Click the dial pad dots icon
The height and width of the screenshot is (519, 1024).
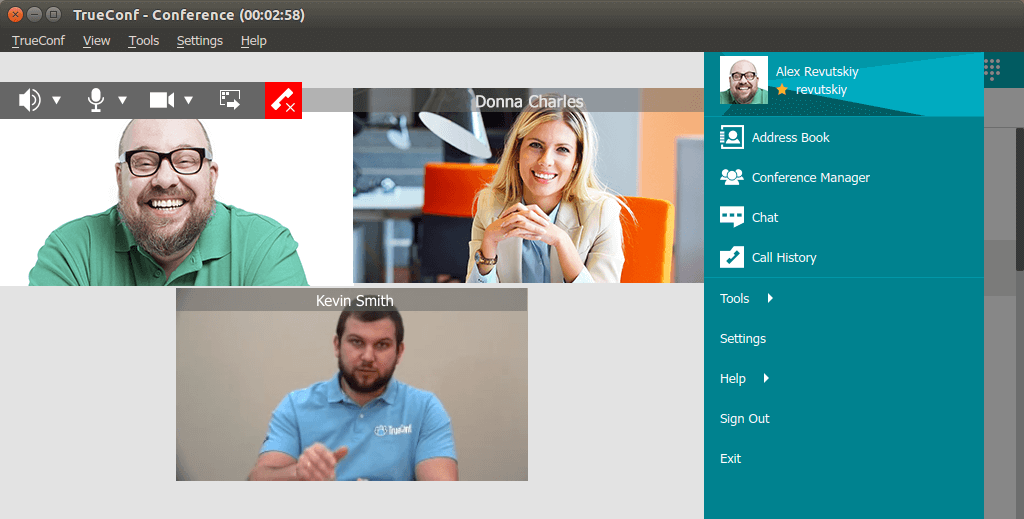(x=992, y=69)
